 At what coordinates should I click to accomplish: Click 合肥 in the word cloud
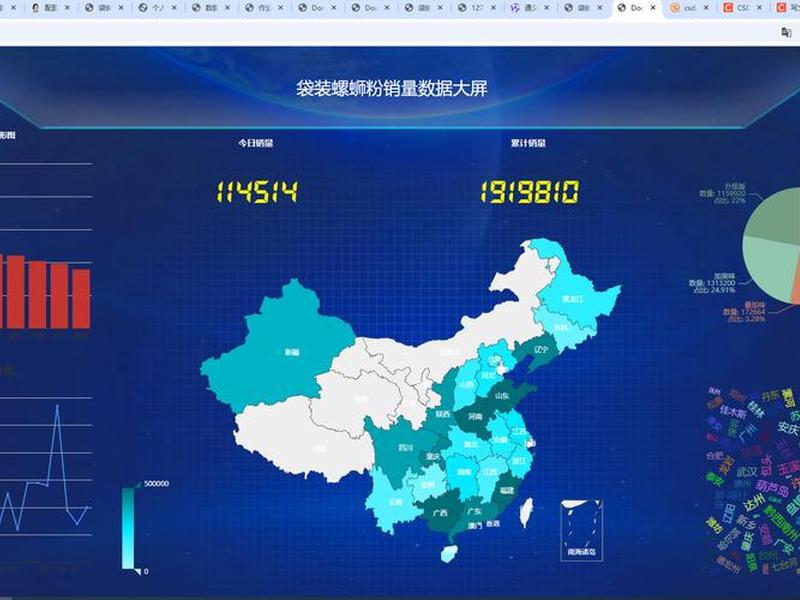(x=715, y=456)
